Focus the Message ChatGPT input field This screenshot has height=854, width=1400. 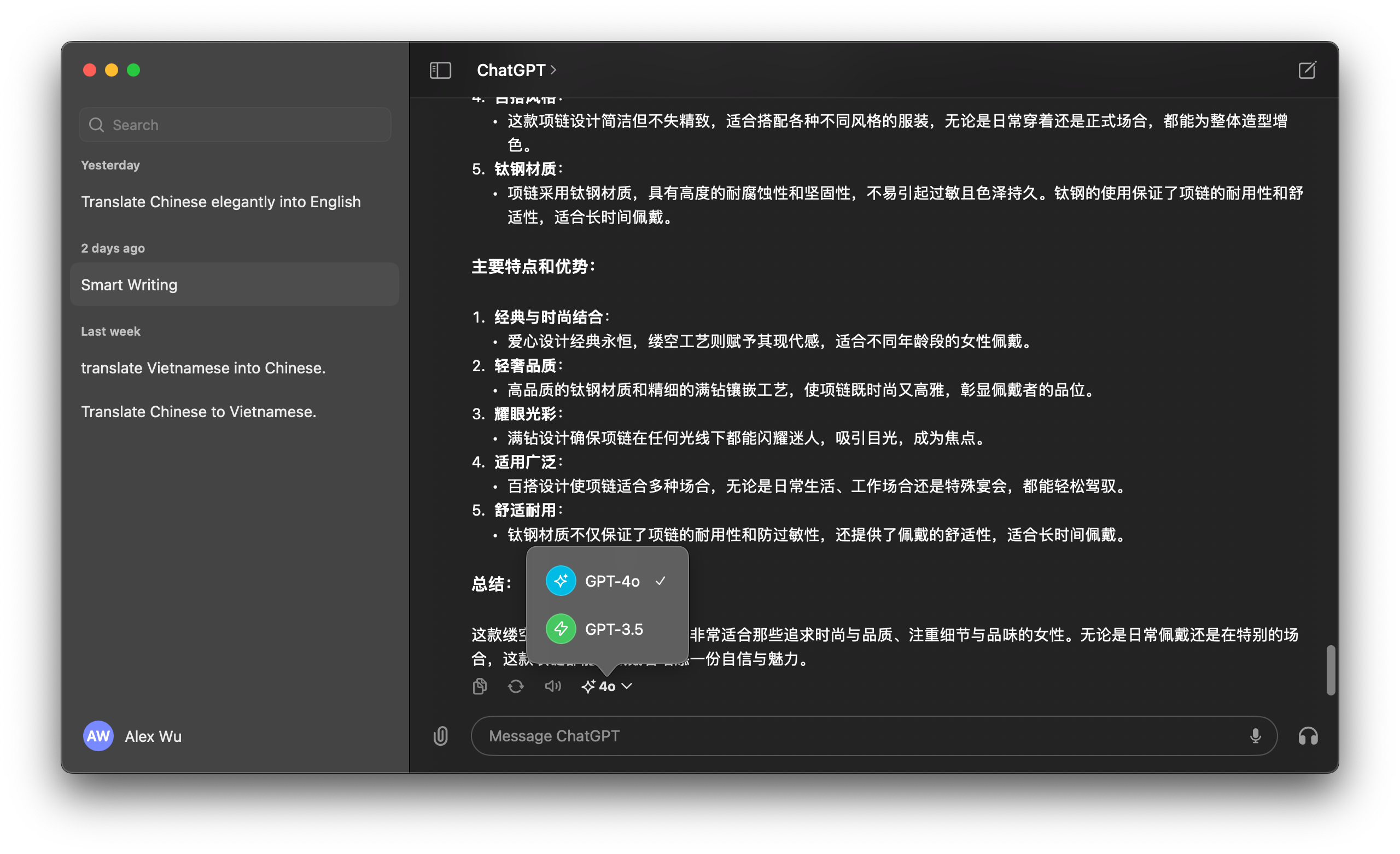click(x=852, y=736)
